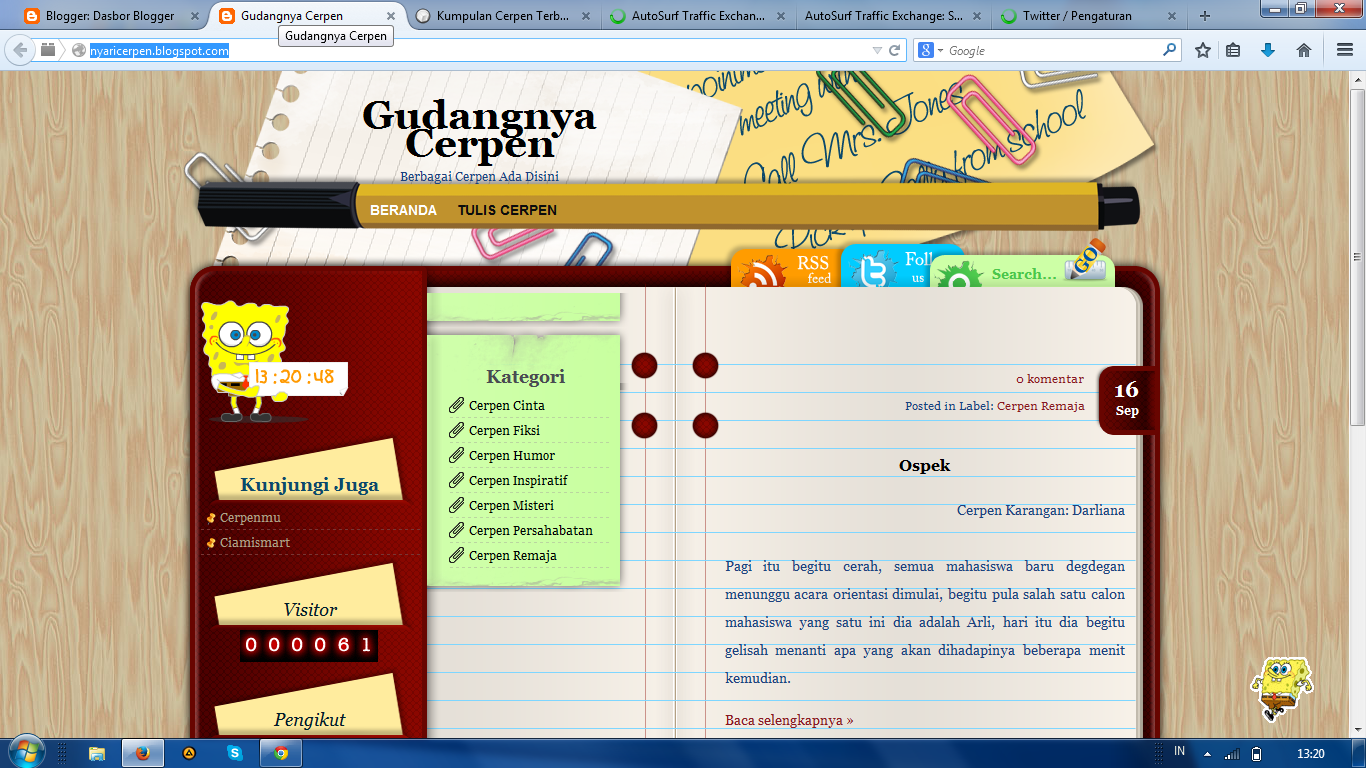The width and height of the screenshot is (1366, 768).
Task: Open the TULIS CERPEN menu item
Action: pyautogui.click(x=507, y=210)
